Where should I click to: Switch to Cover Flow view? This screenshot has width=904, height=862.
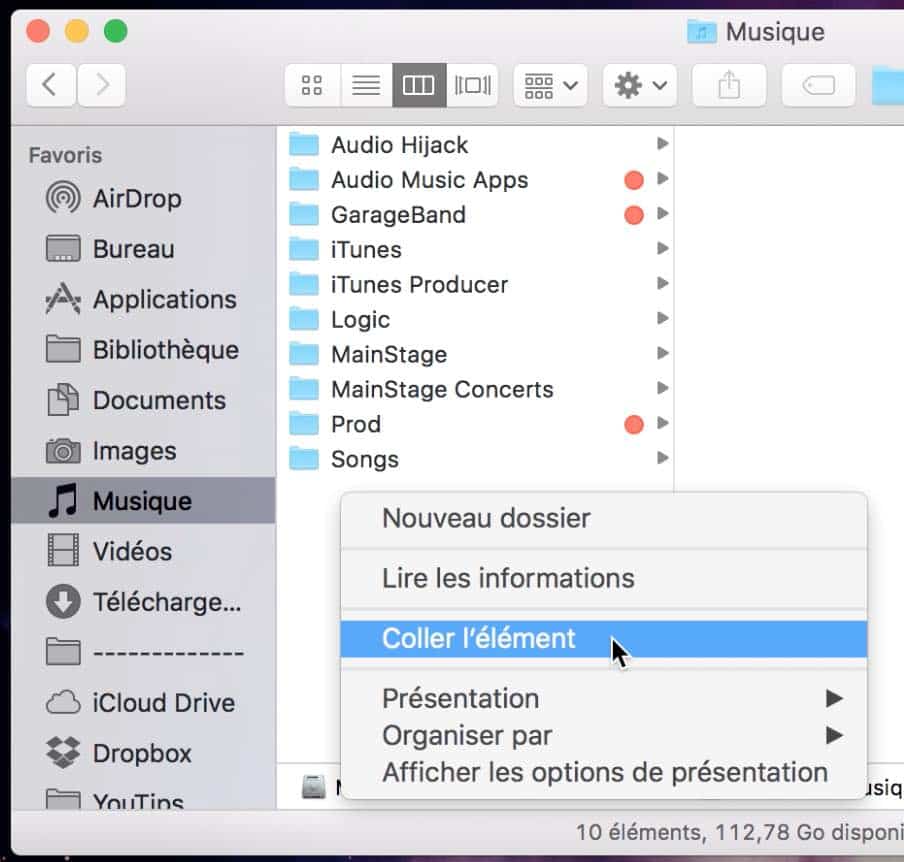[472, 85]
